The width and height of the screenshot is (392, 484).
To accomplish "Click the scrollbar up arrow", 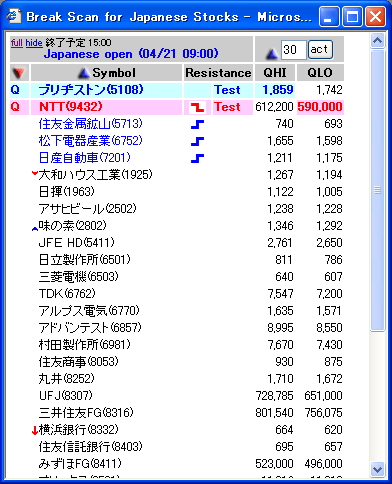I will [x=377, y=41].
